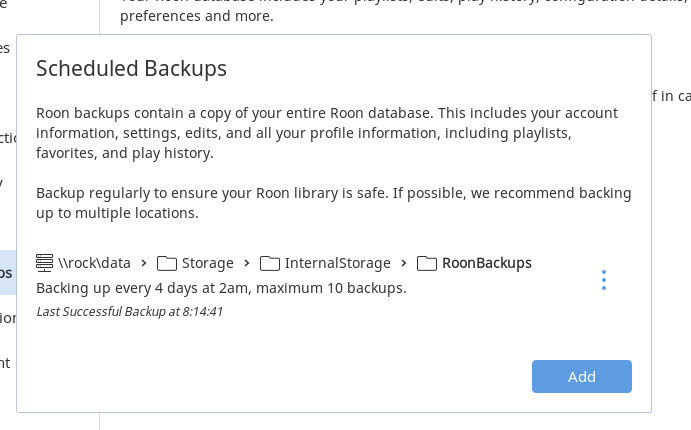Add a new scheduled backup
691x430 pixels.
click(x=582, y=377)
